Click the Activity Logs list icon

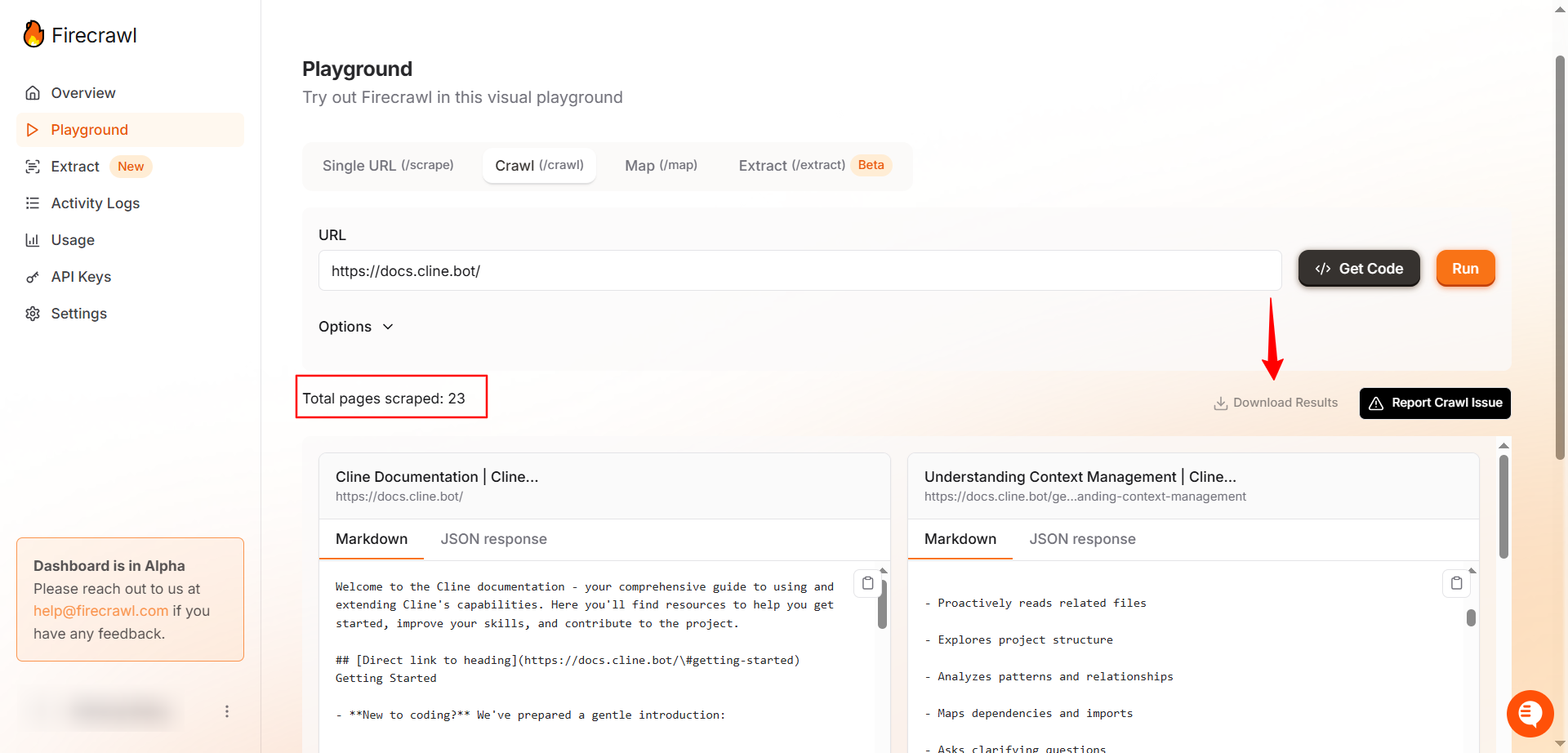coord(33,203)
